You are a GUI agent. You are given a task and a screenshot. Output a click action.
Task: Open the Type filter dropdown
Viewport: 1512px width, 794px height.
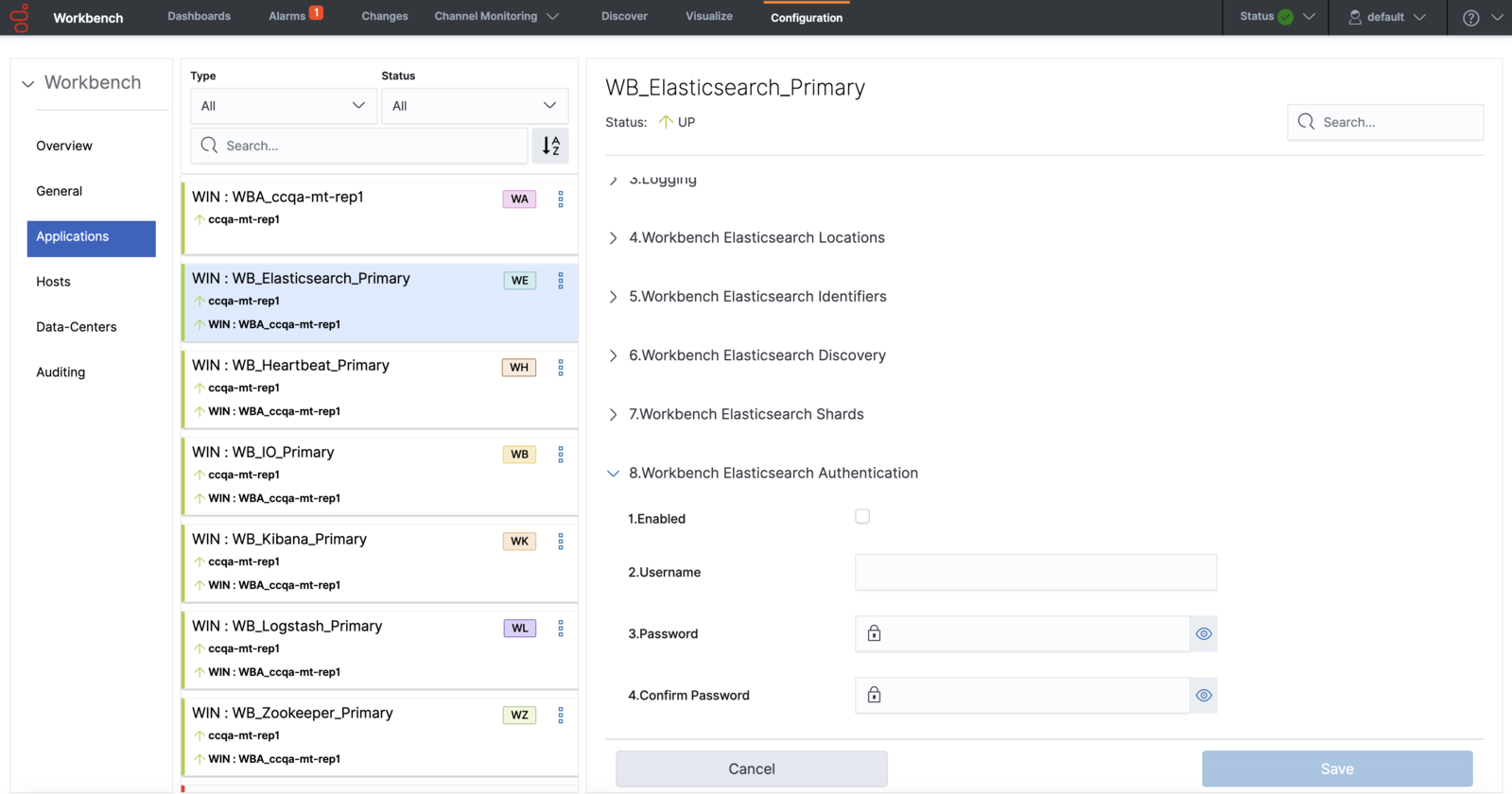point(283,106)
